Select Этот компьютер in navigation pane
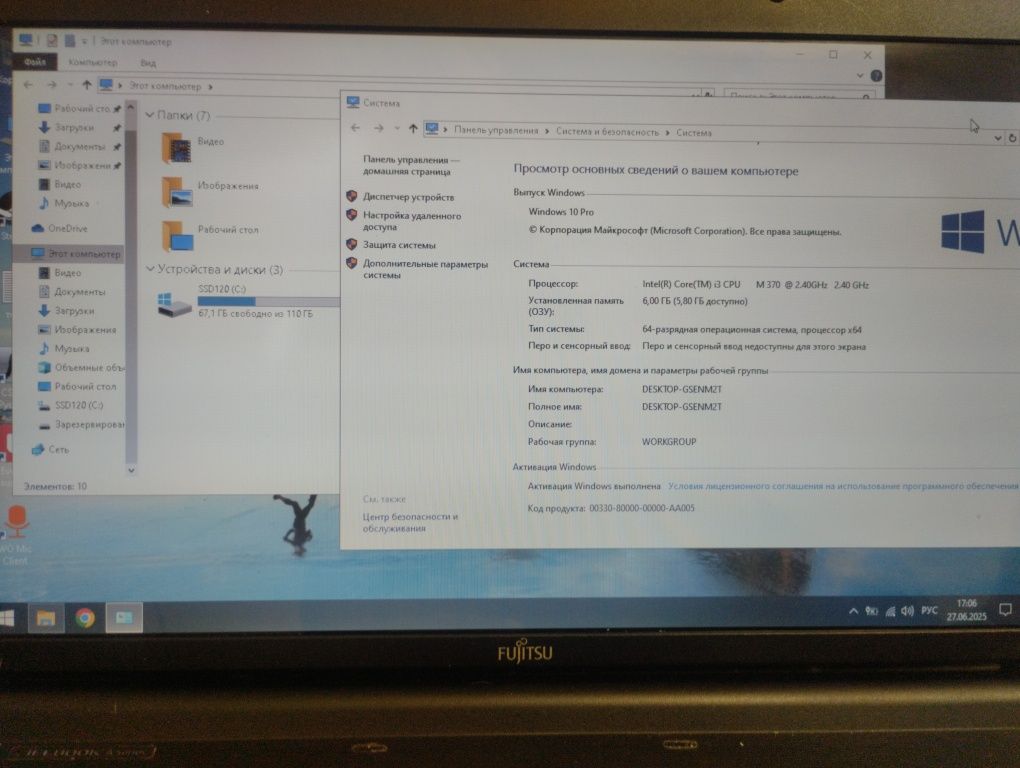This screenshot has width=1020, height=768. click(x=75, y=254)
